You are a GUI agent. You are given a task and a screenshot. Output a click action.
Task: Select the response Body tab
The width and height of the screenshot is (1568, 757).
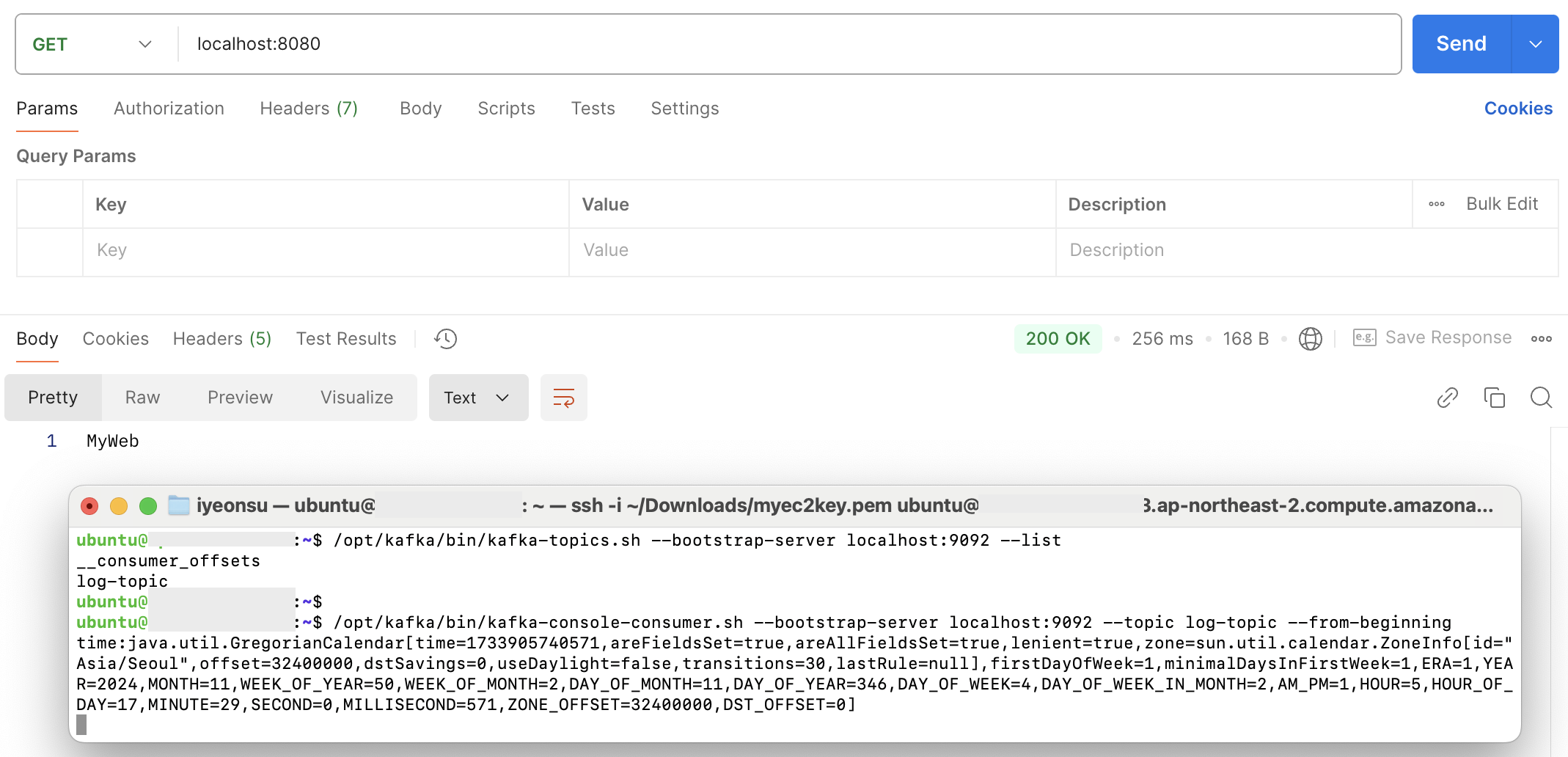pos(37,339)
